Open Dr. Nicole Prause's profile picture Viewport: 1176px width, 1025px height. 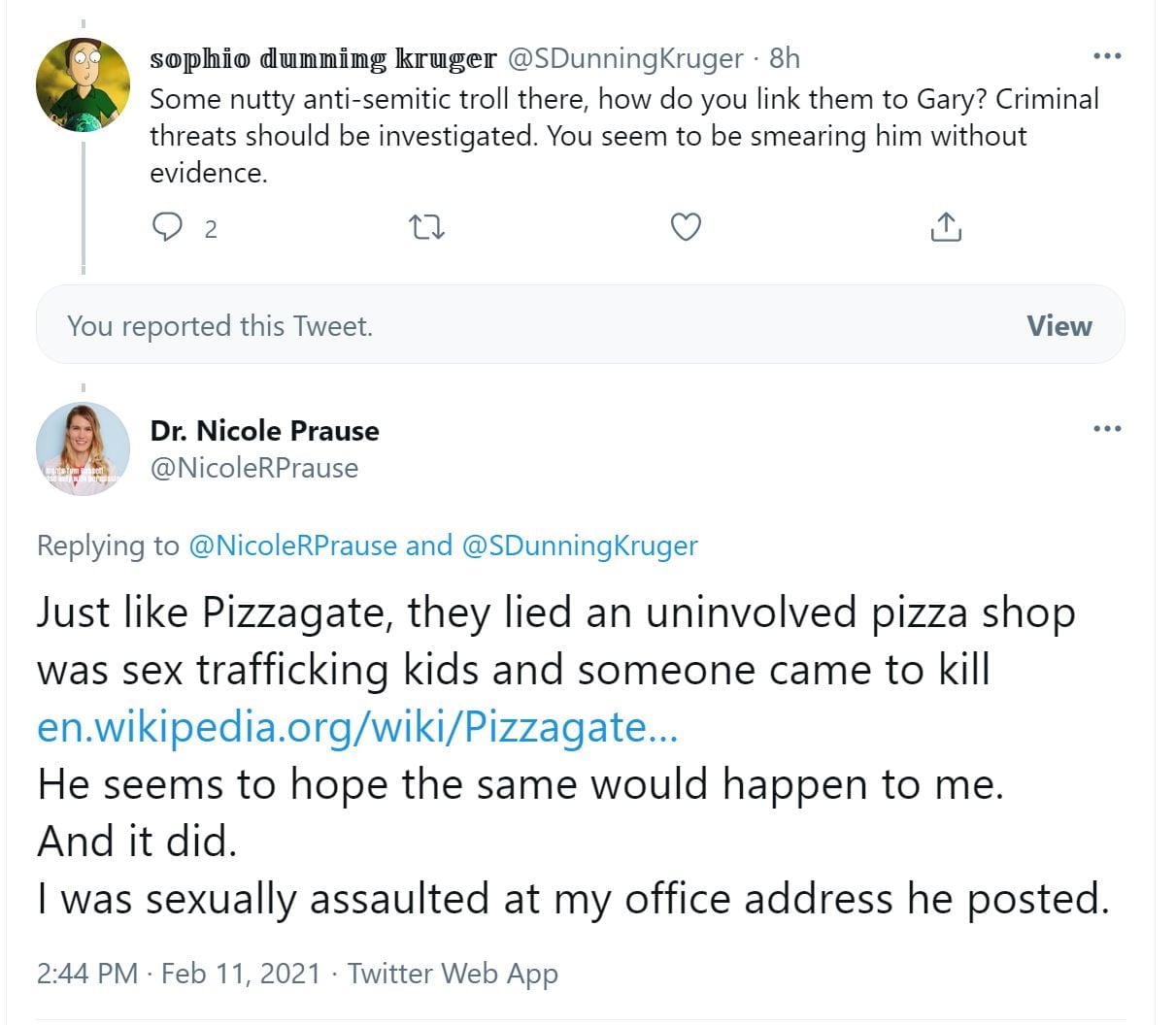[x=83, y=448]
